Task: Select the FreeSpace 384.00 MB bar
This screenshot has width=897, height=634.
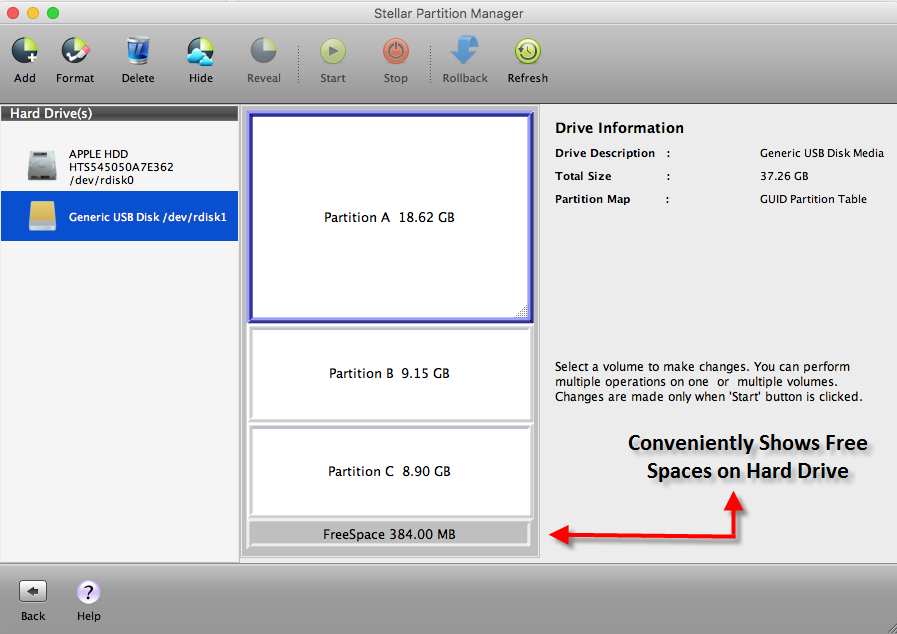Action: tap(390, 534)
